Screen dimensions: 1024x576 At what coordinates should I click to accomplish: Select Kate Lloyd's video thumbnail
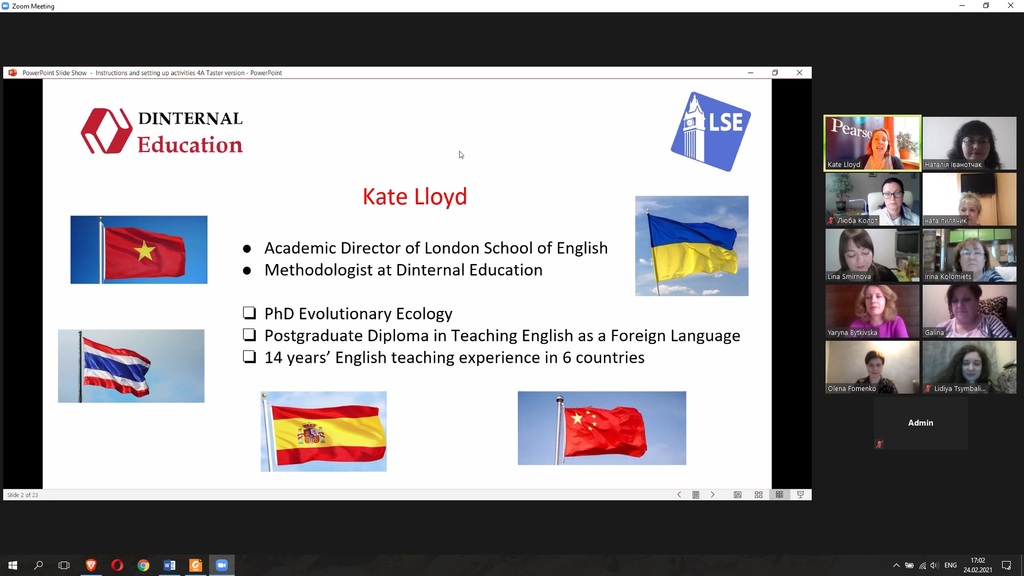point(872,143)
